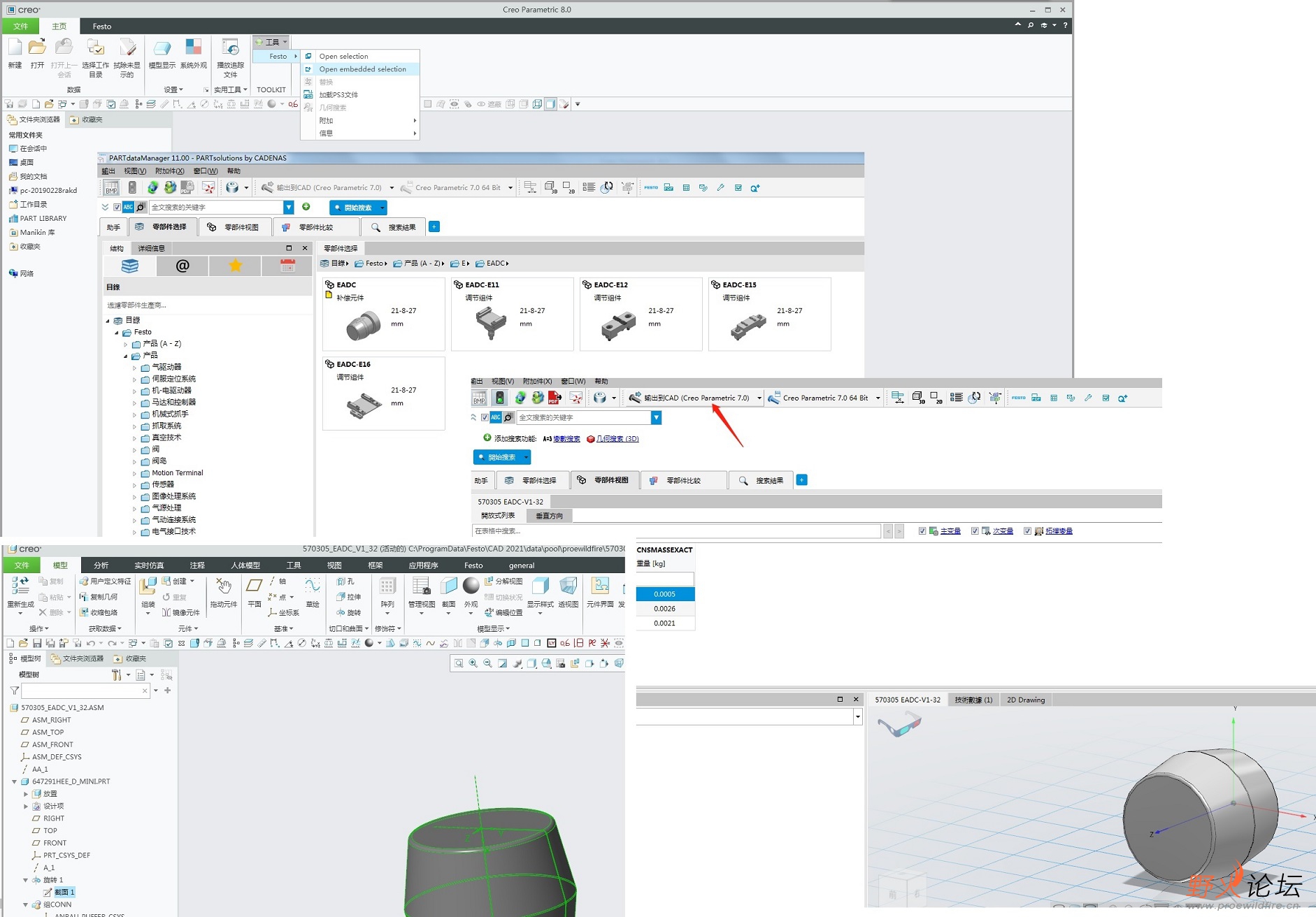The width and height of the screenshot is (1316, 917).
Task: Toggle the 次变量 checkbox
Action: click(975, 531)
